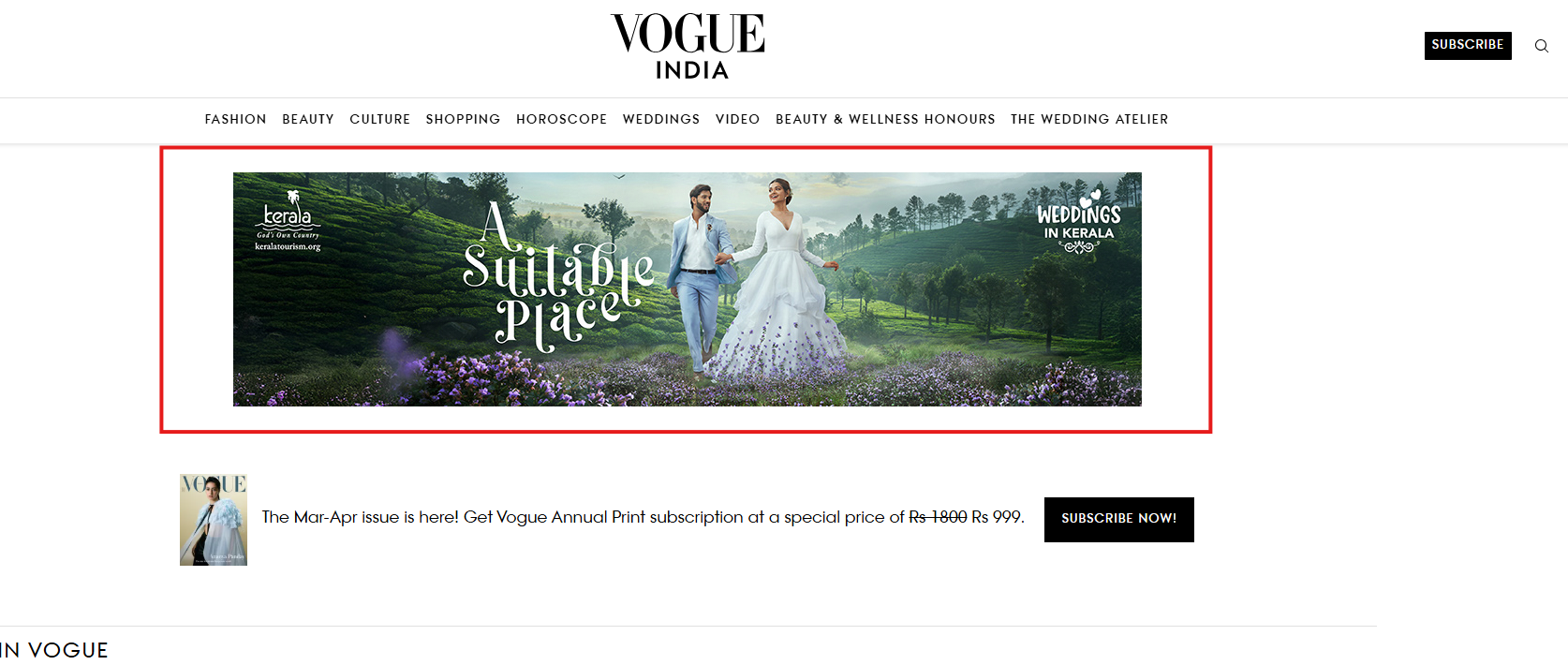Viewport: 1568px width, 665px height.
Task: Click the Weddings in Kerala badge
Action: point(1078,223)
